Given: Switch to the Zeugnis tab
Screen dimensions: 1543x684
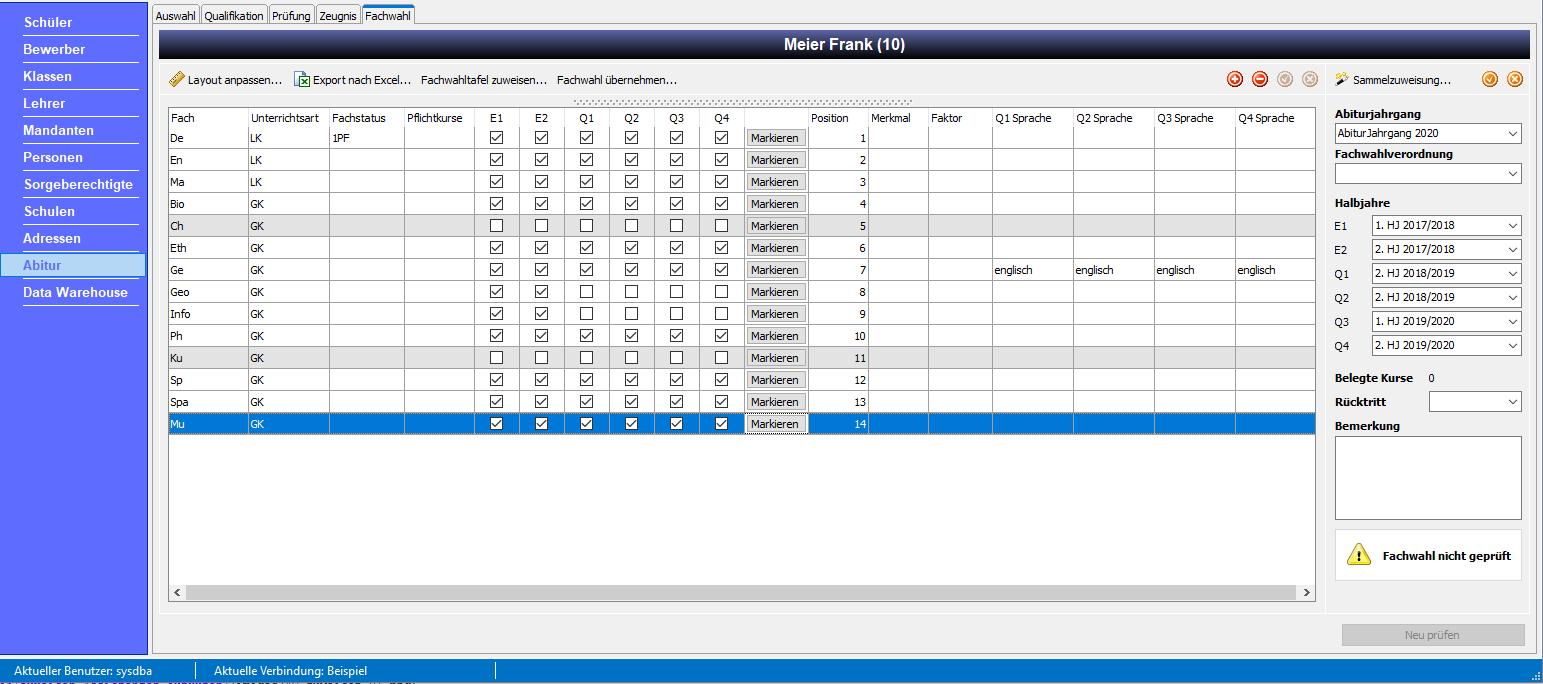Looking at the screenshot, I should 338,15.
